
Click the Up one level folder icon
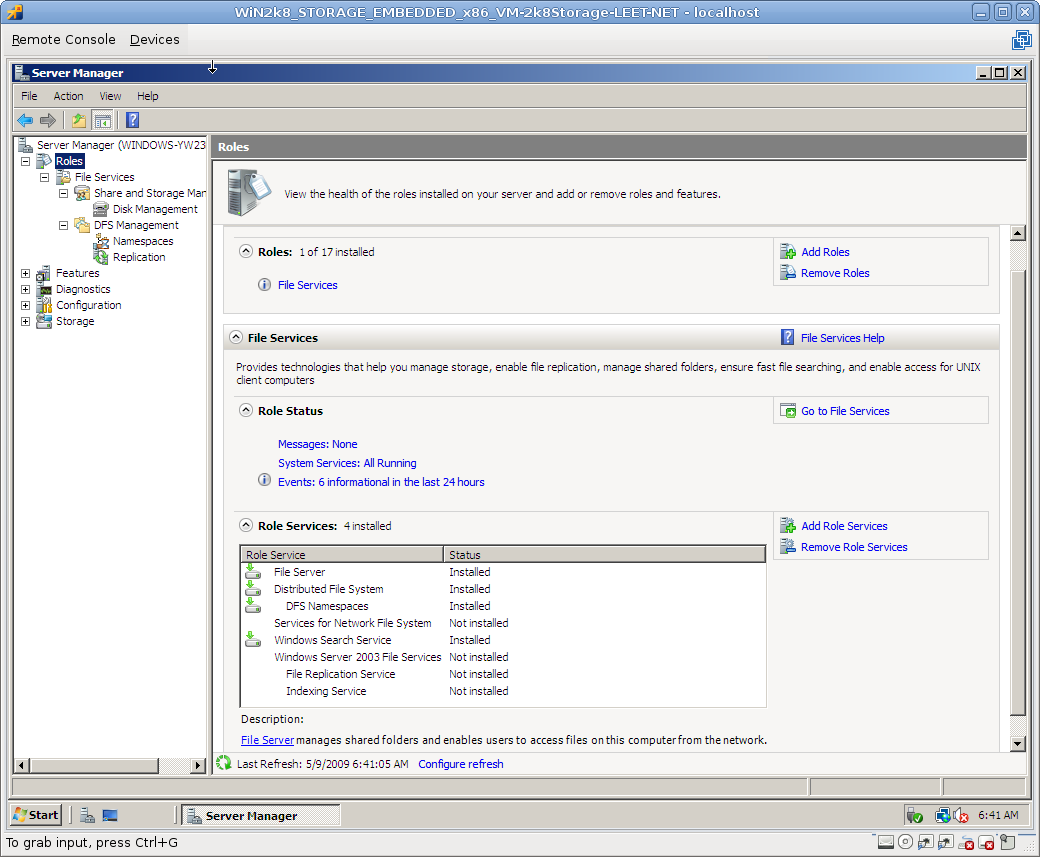pos(78,121)
